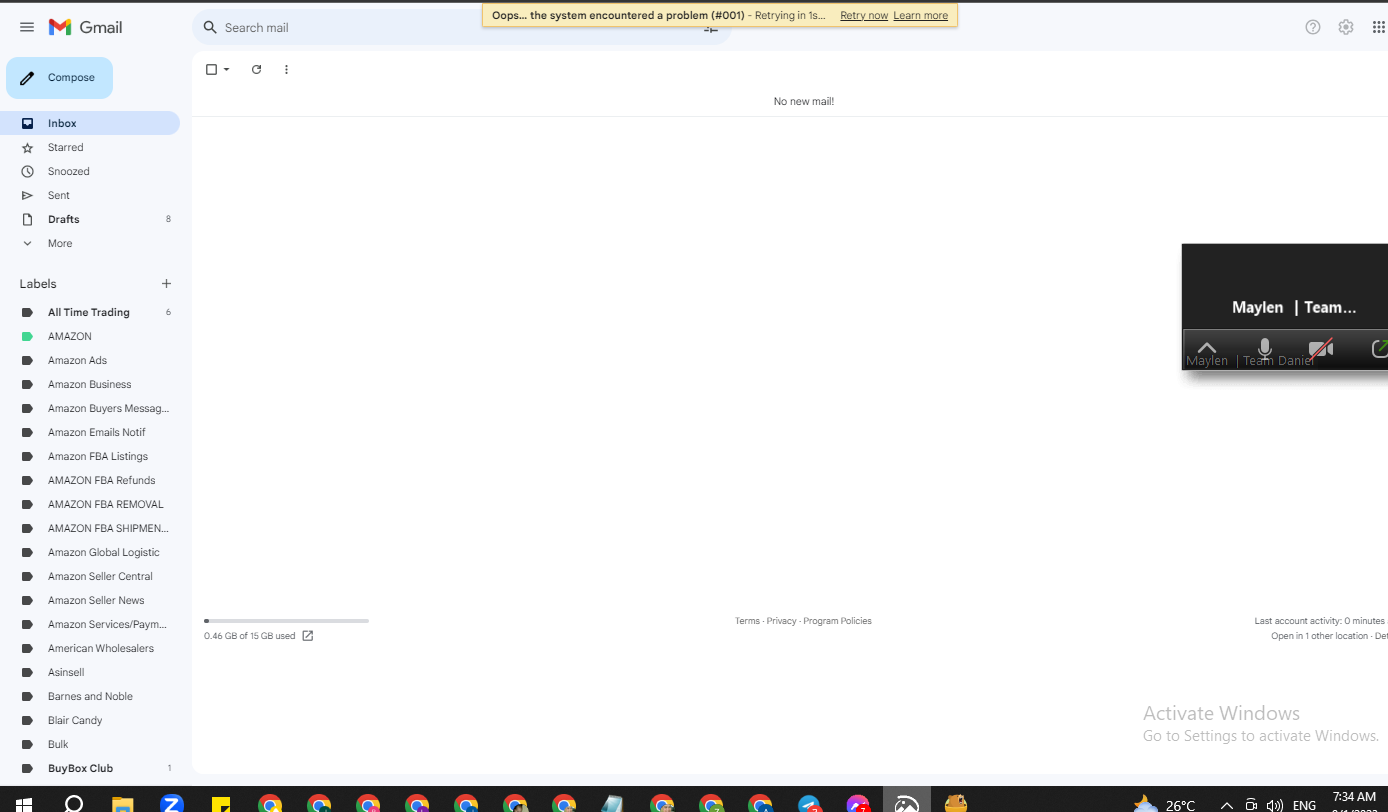Viewport: 1388px width, 812px height.
Task: Open the select dropdown arrow beside checkbox
Action: coord(227,69)
